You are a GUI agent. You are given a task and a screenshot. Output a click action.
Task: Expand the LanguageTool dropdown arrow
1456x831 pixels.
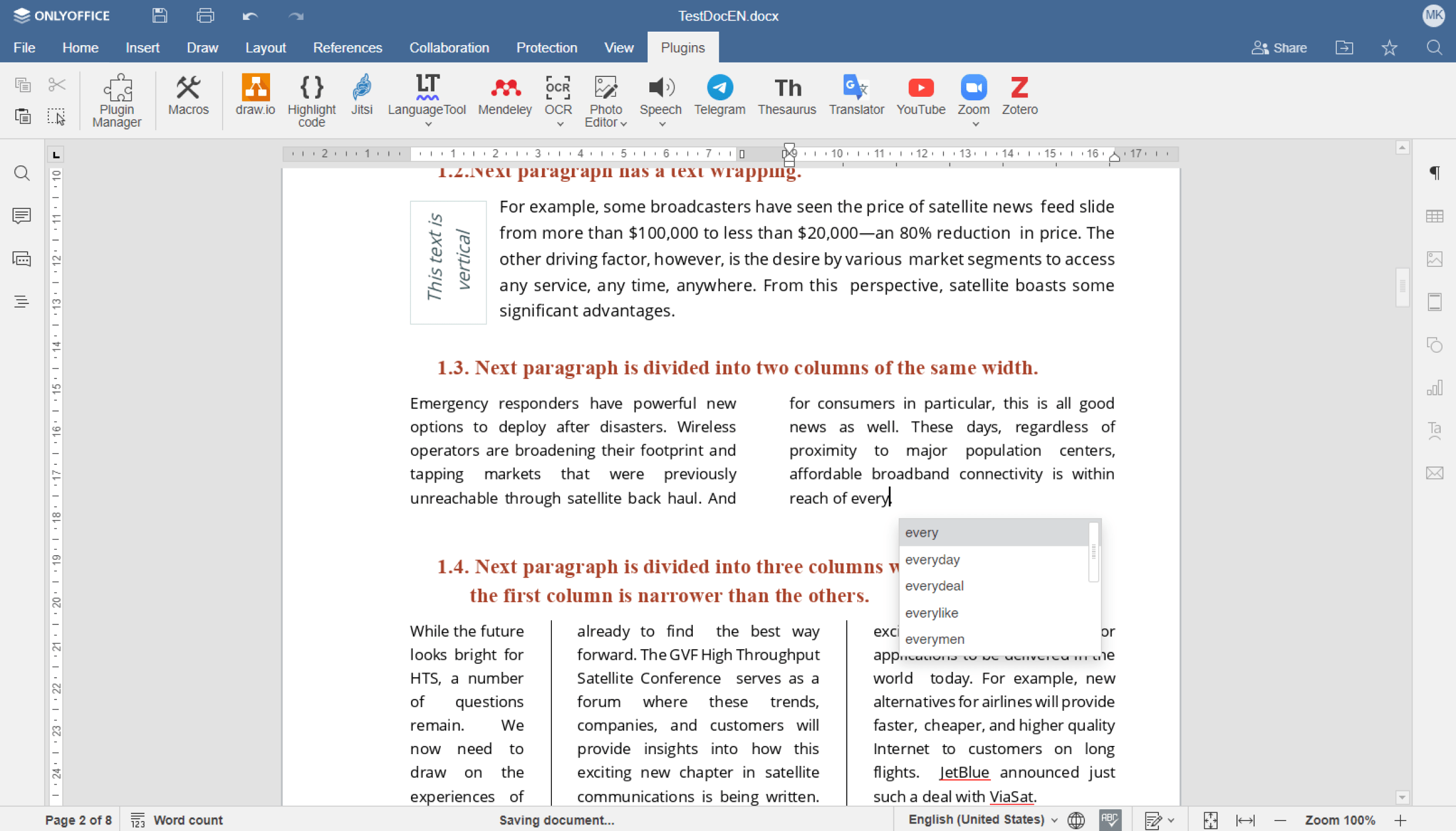[x=427, y=124]
